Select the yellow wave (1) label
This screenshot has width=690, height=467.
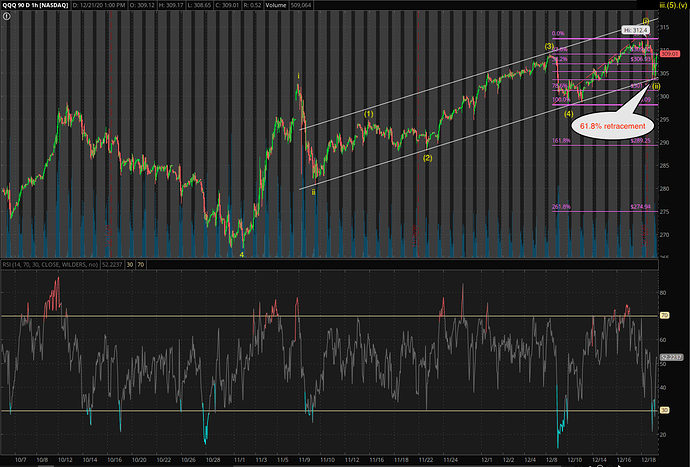point(369,114)
